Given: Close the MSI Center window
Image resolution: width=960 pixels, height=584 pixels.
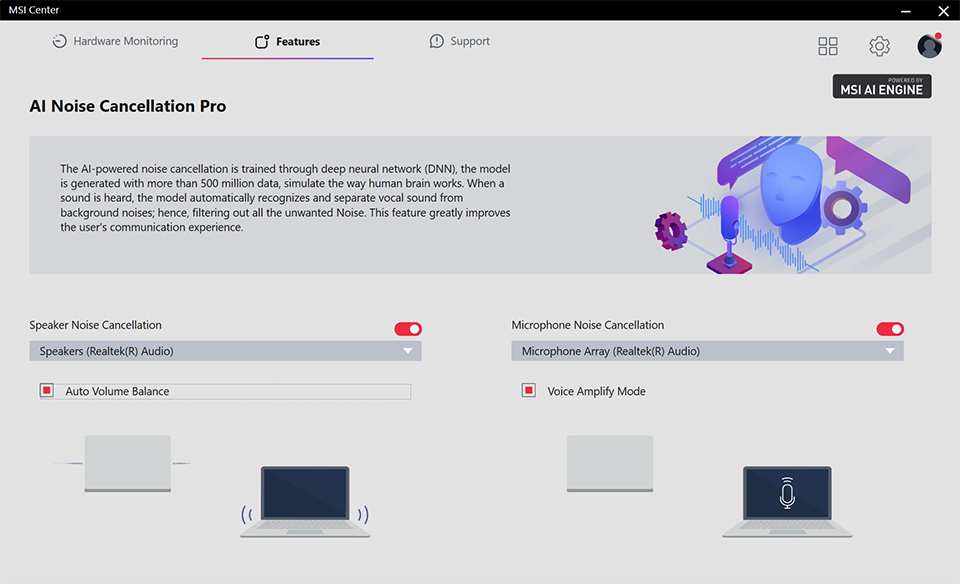Looking at the screenshot, I should [942, 10].
